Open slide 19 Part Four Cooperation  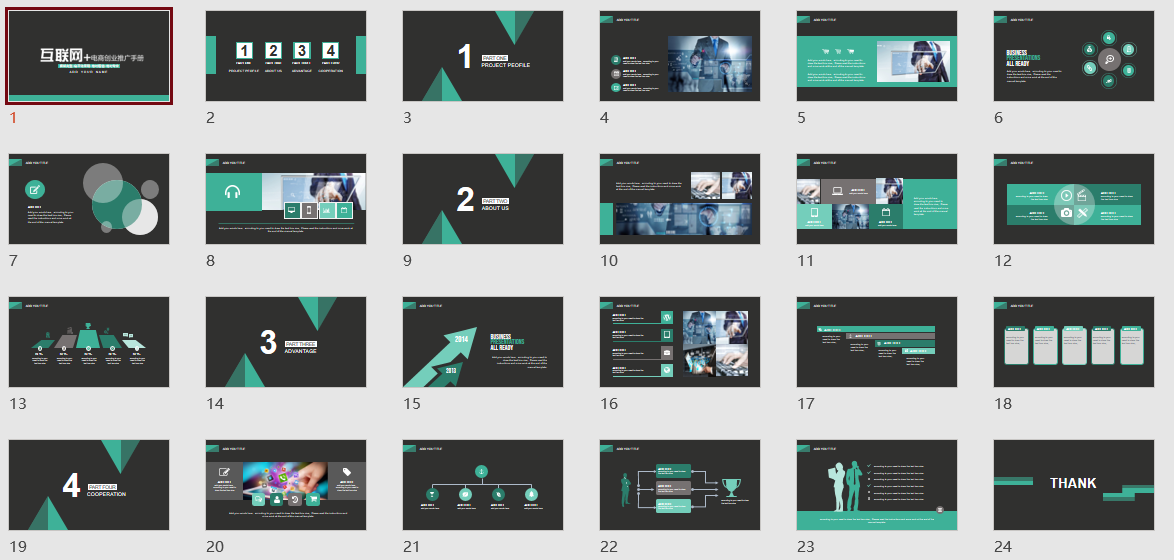(89, 485)
